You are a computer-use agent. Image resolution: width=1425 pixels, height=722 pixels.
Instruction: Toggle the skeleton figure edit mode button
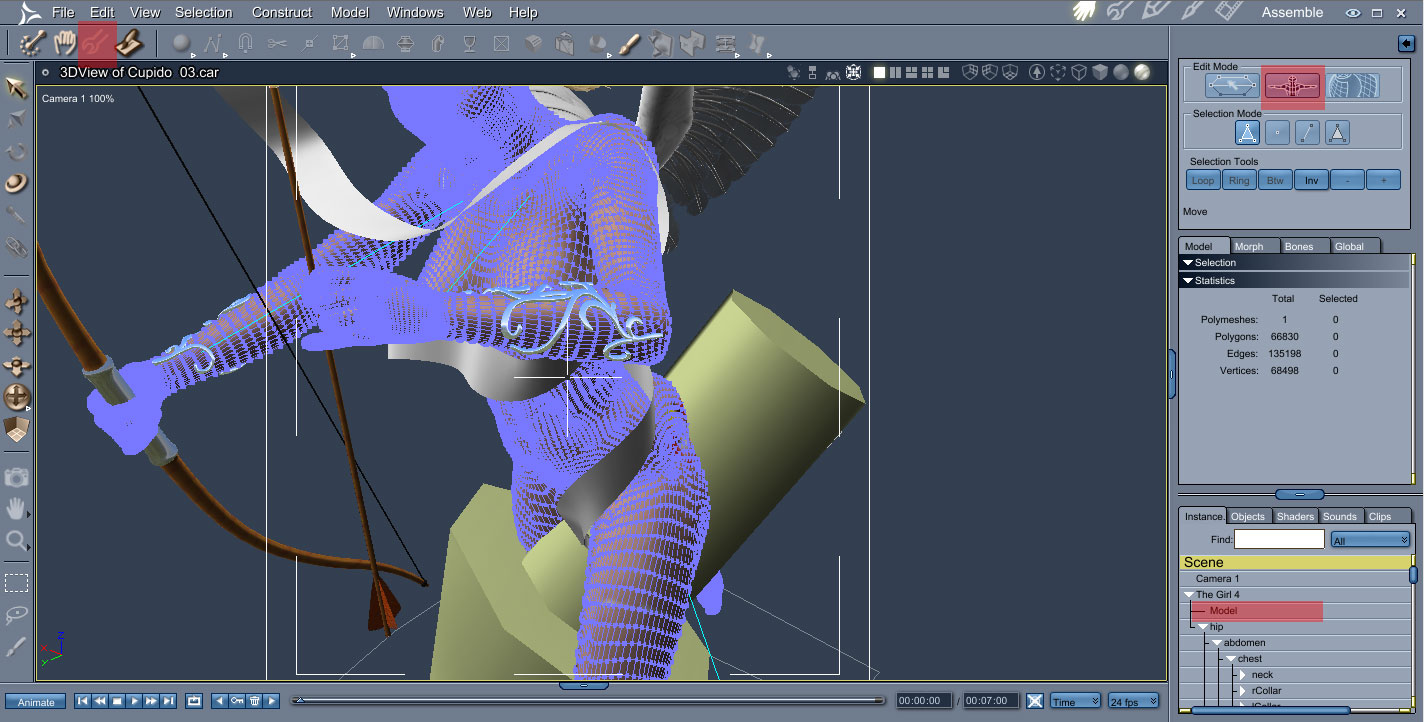tap(1293, 86)
